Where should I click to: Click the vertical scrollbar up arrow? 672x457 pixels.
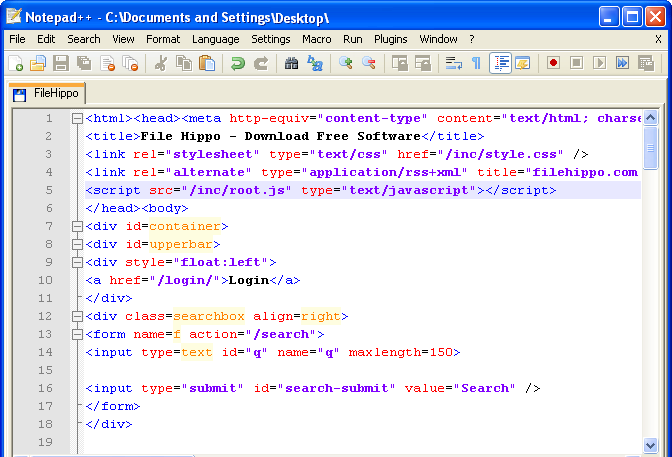(651, 117)
